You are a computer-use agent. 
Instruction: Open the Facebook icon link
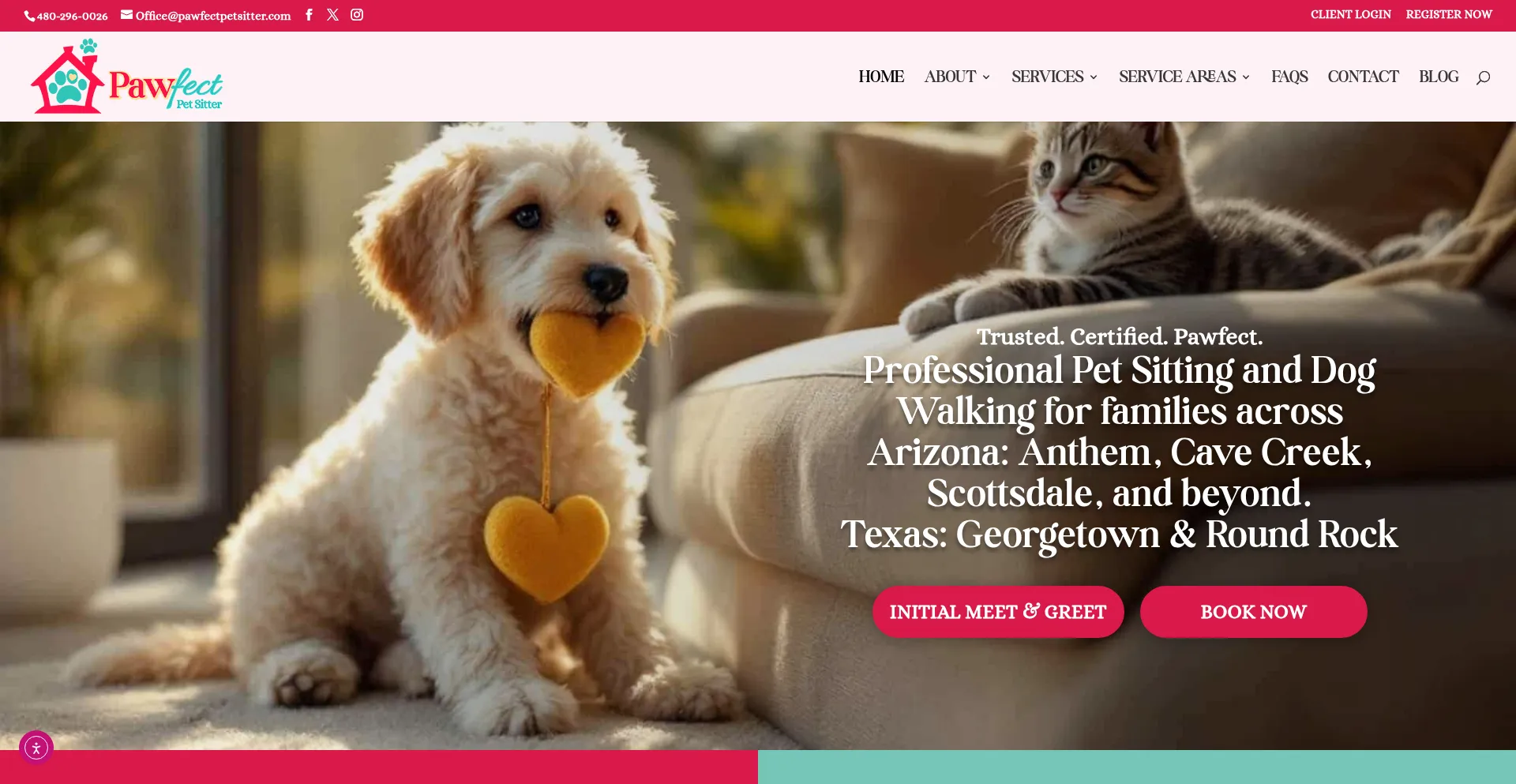309,15
